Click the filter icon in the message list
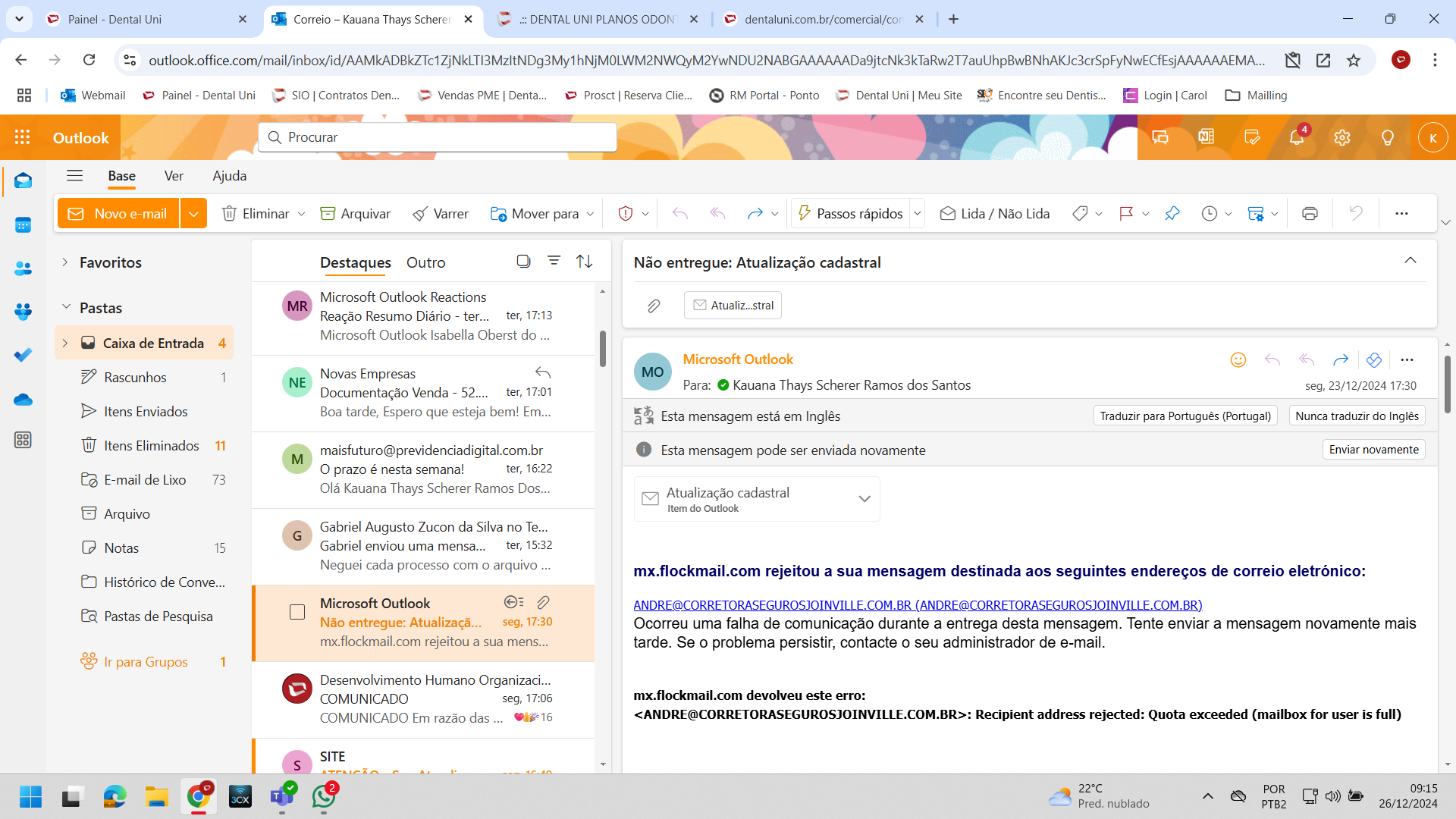Viewport: 1456px width, 819px height. tap(554, 261)
